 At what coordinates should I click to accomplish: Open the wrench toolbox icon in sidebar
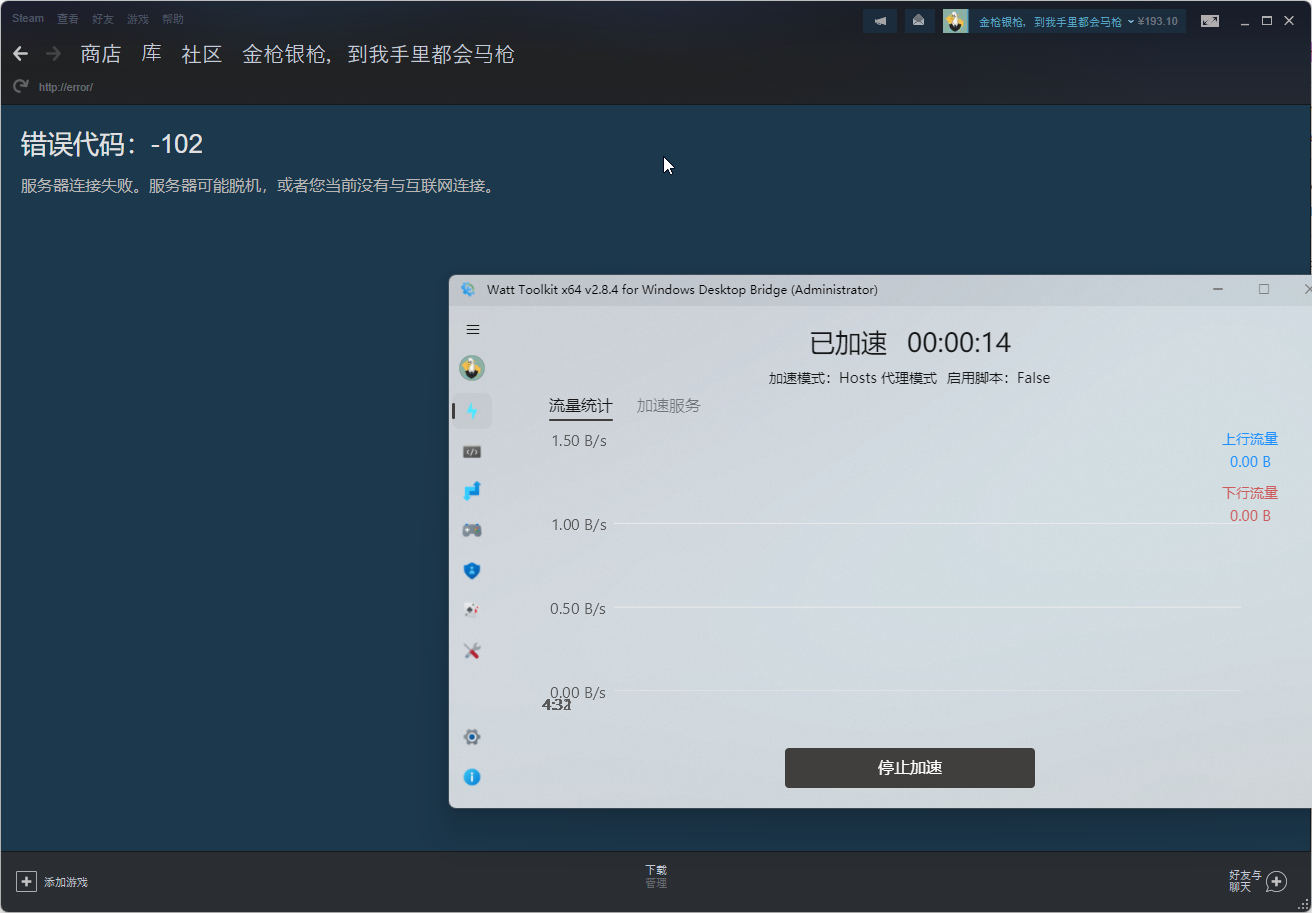[x=472, y=651]
